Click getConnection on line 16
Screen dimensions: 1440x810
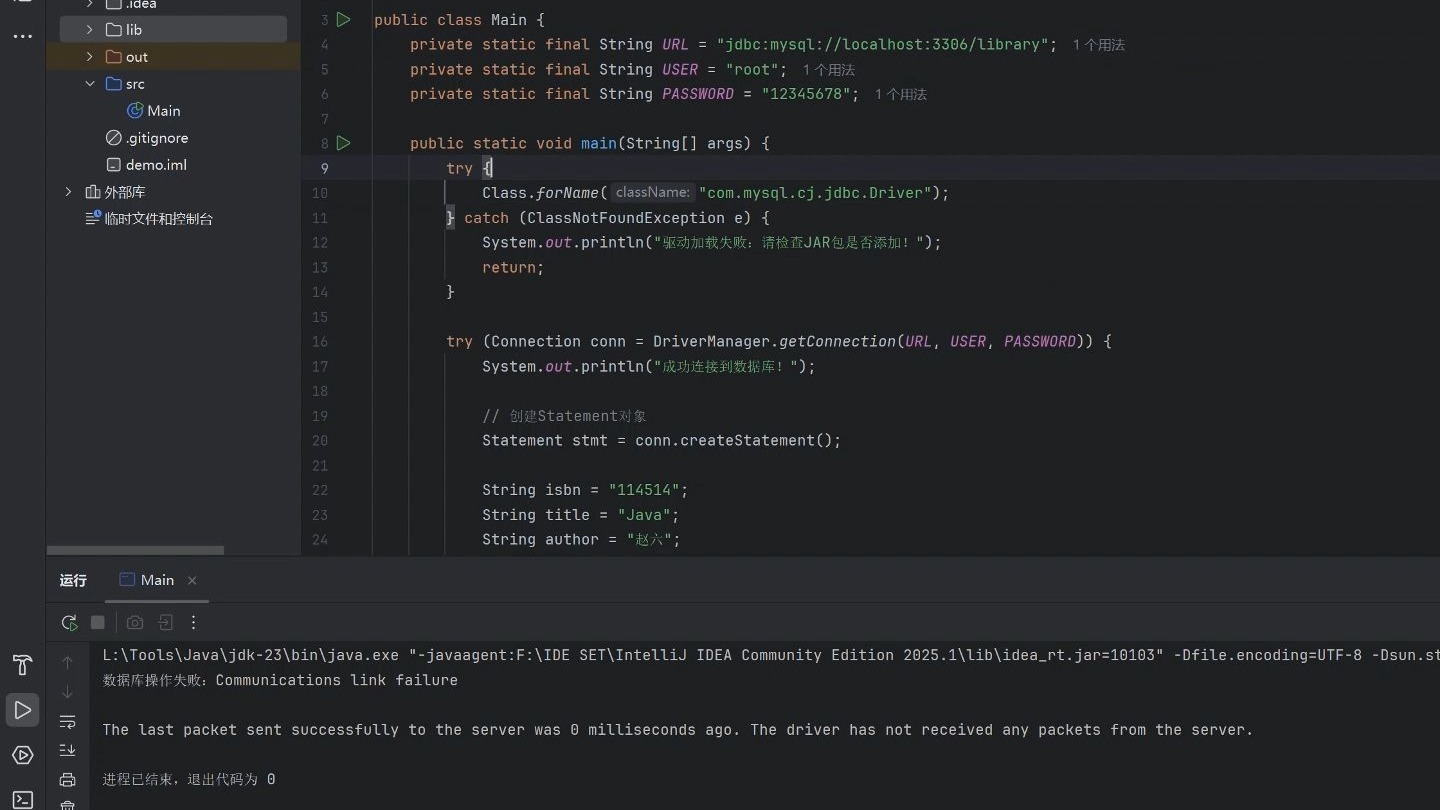[837, 341]
